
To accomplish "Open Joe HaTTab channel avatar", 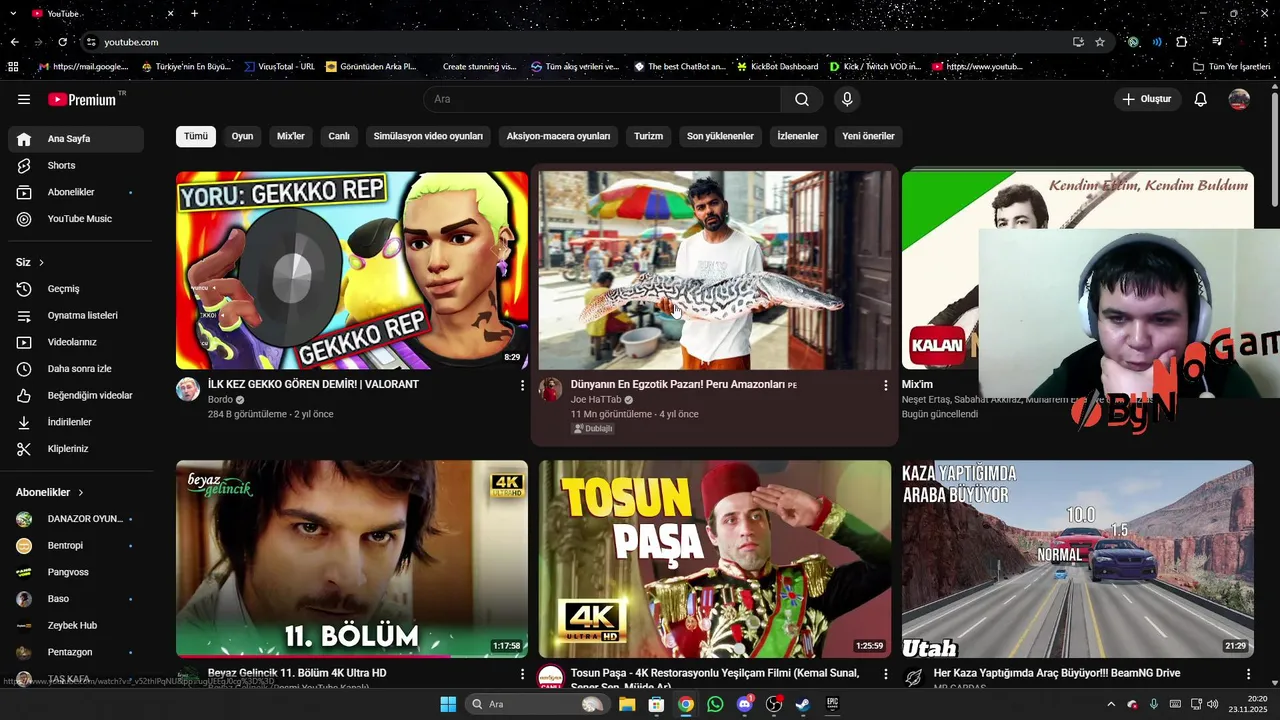I will tap(551, 390).
